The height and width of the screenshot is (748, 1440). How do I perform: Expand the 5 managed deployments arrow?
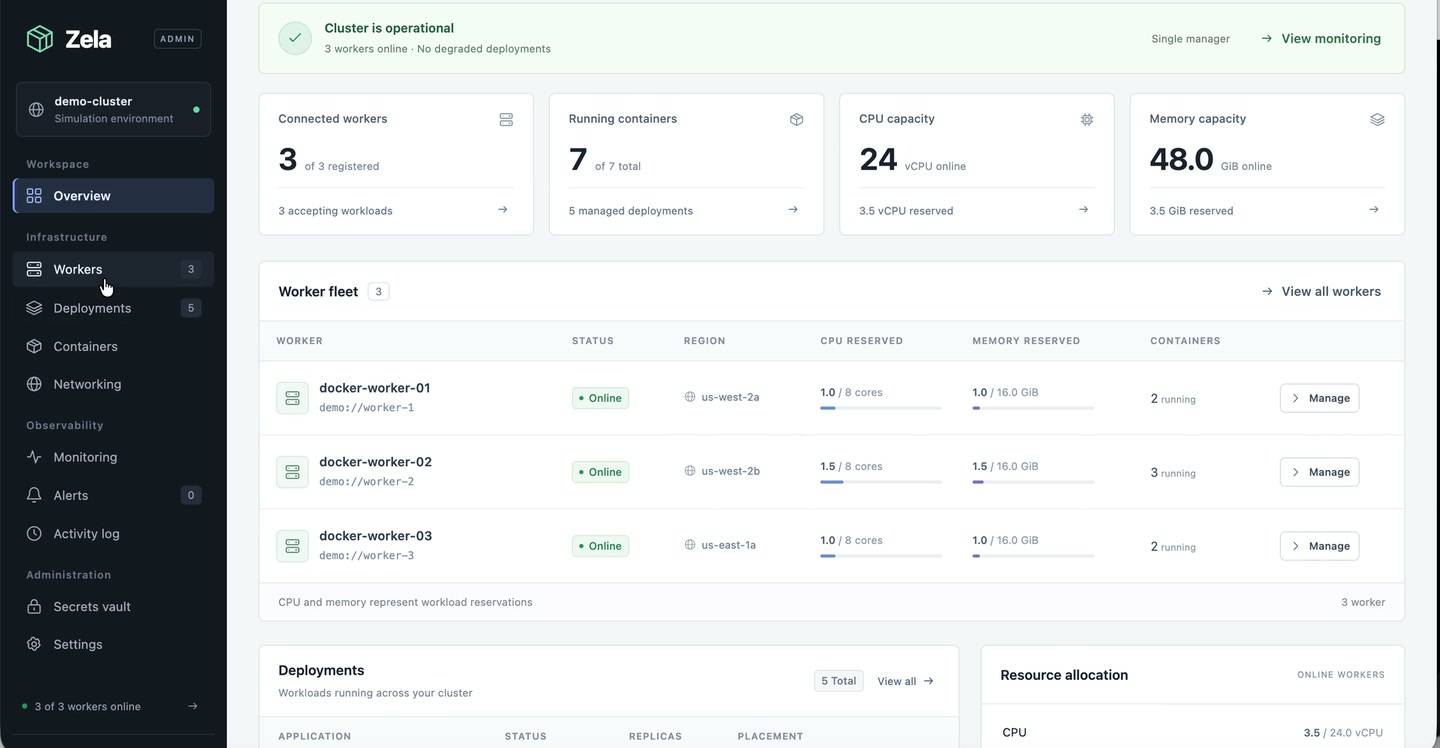(793, 210)
